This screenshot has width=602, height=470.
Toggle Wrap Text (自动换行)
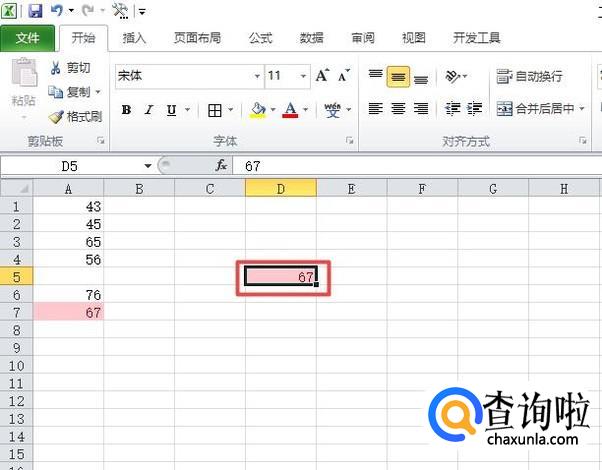(529, 76)
